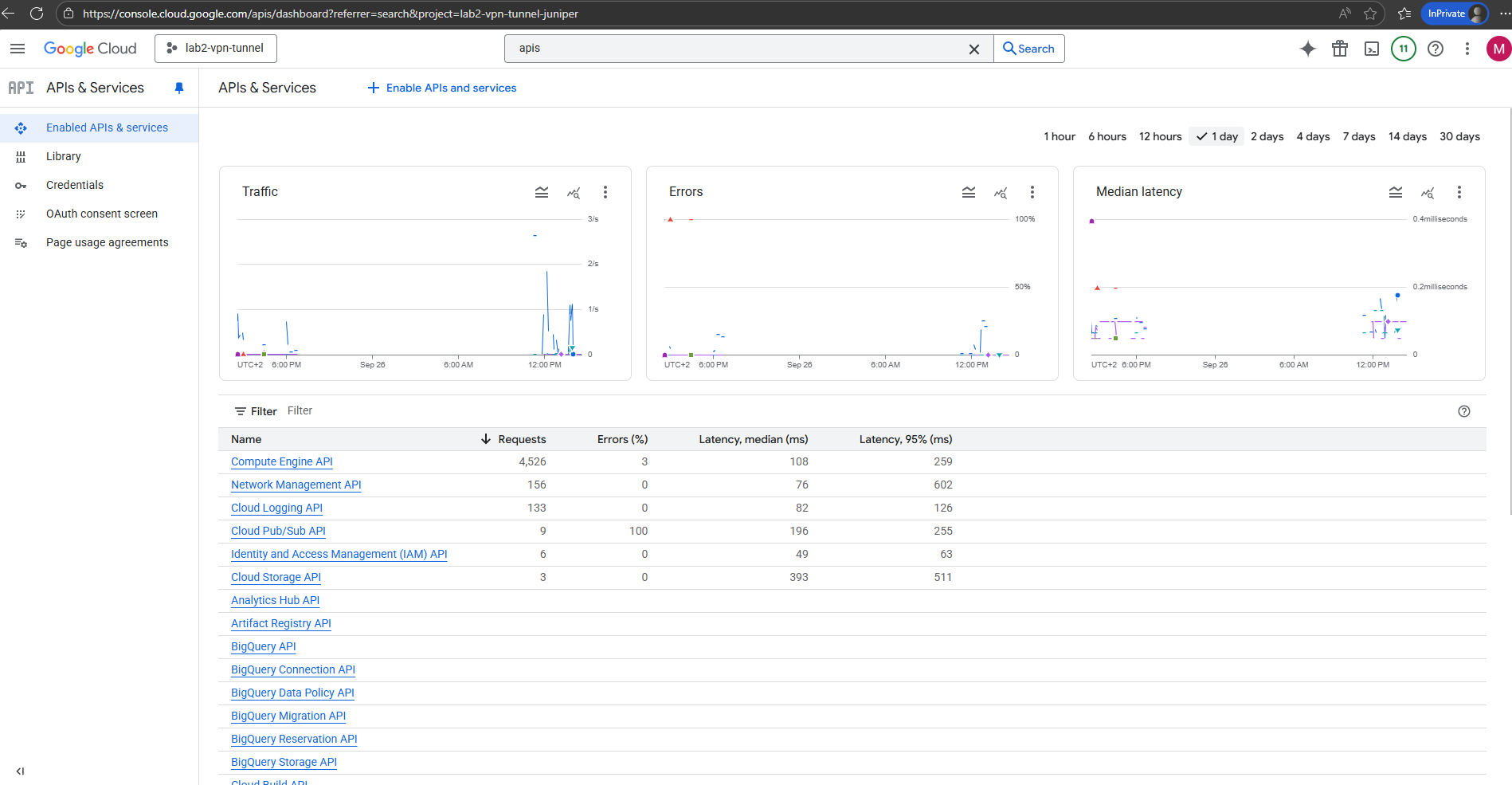The width and height of the screenshot is (1512, 785).
Task: Open table help question mark icon
Action: (1464, 411)
